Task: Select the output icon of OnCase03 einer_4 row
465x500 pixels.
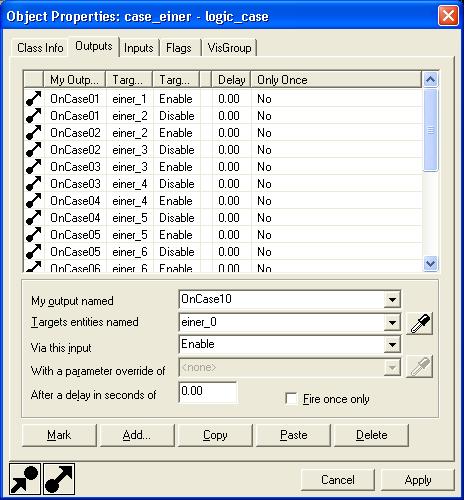Action: 34,184
